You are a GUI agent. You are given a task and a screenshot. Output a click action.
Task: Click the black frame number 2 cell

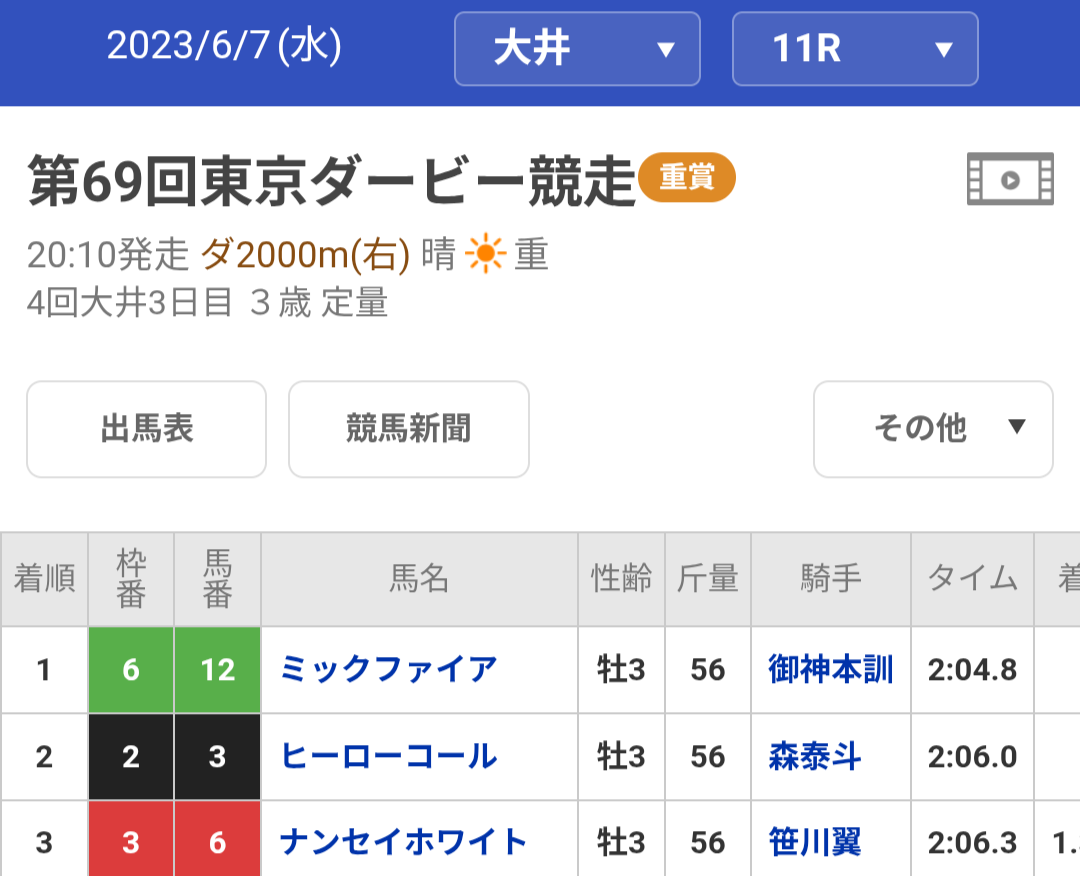131,757
